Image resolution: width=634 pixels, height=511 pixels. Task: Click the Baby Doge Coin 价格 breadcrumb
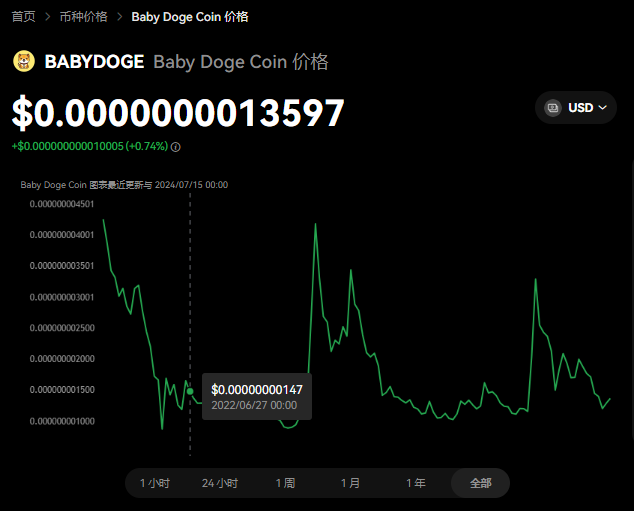click(190, 17)
